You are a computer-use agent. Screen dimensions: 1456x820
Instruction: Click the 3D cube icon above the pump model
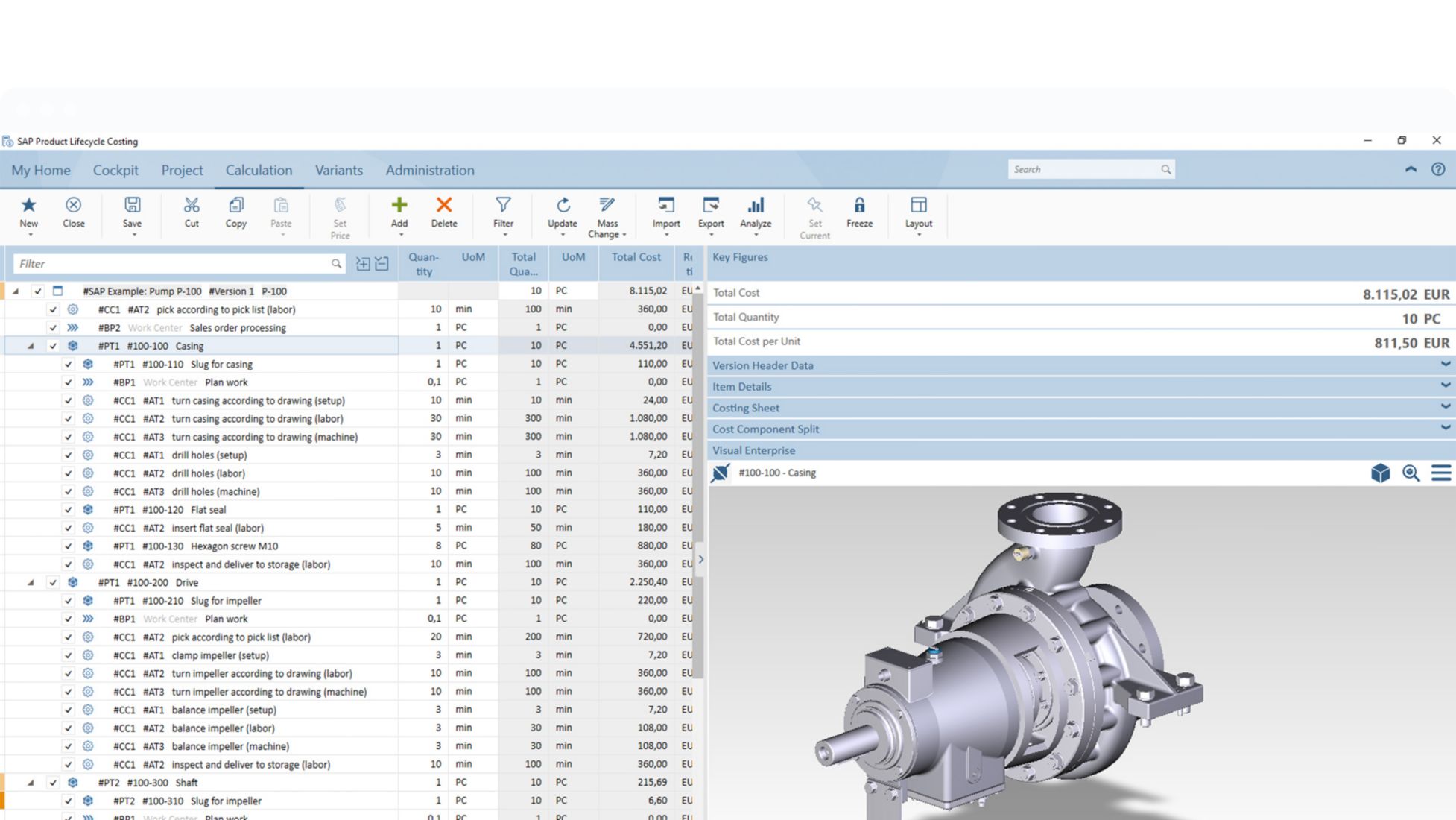point(1380,473)
